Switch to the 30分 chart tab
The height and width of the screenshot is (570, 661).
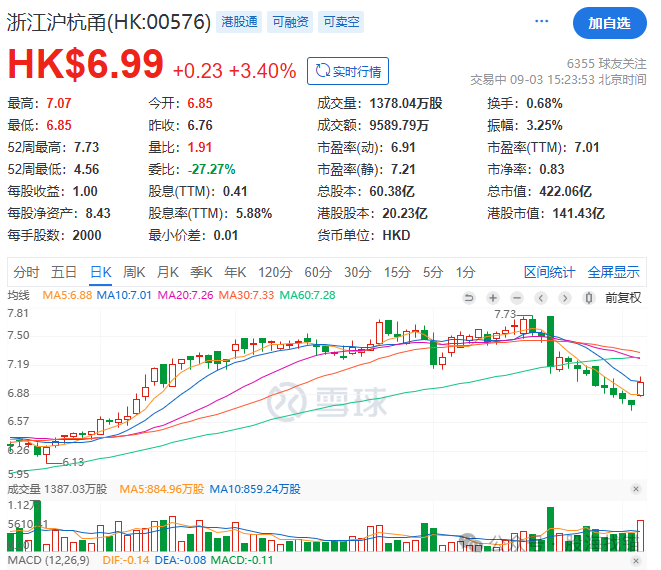[x=357, y=272]
